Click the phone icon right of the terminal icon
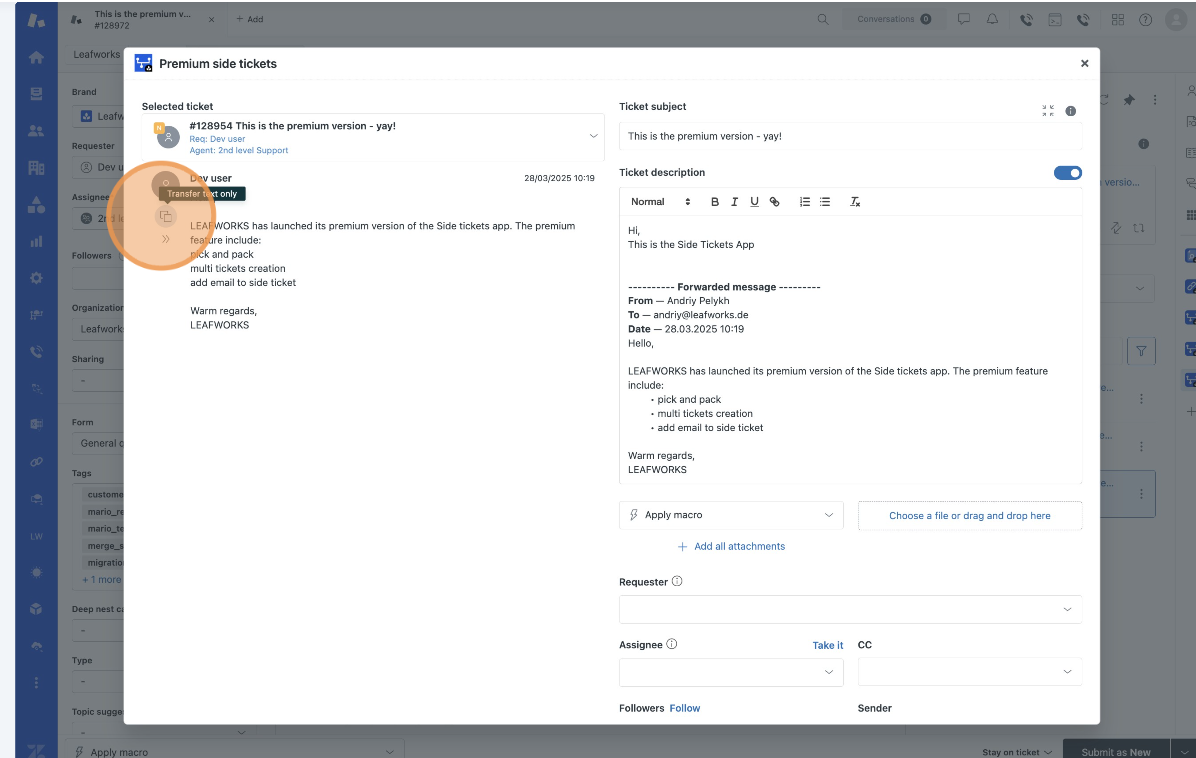Image resolution: width=1196 pixels, height=758 pixels. pyautogui.click(x=1083, y=20)
